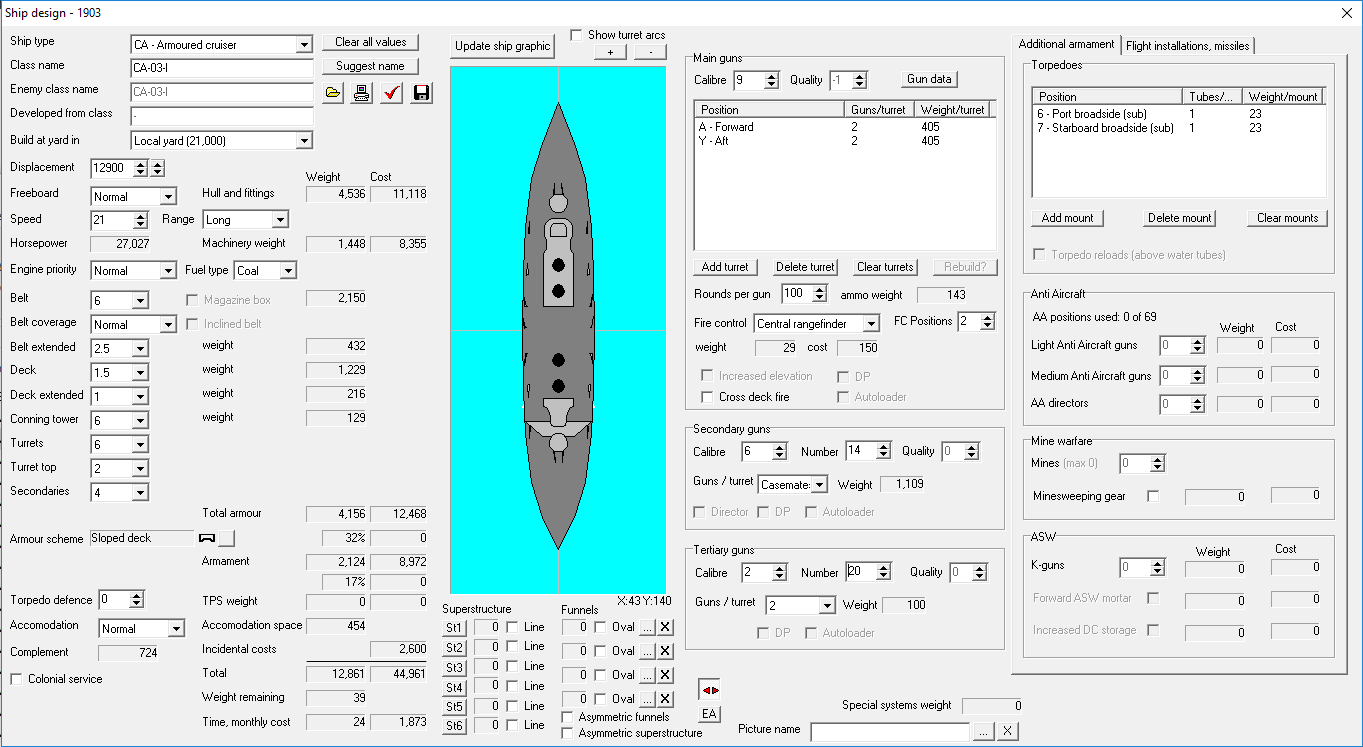Click the armour scheme diagram icon
1363x747 pixels.
click(208, 538)
